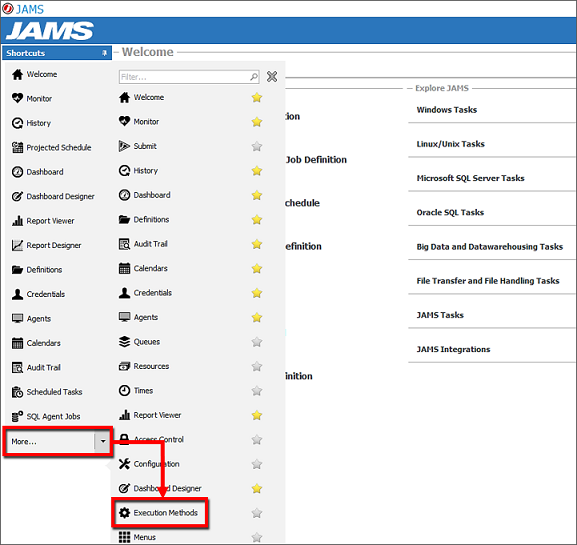
Task: Open JAMS Integrations link
Action: pyautogui.click(x=453, y=349)
